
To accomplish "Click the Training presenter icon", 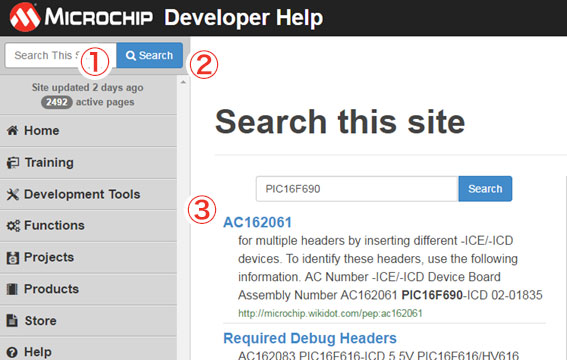I will [x=13, y=163].
